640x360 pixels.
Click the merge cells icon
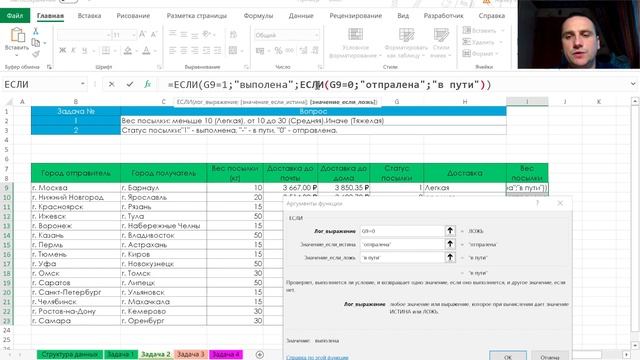(x=233, y=50)
